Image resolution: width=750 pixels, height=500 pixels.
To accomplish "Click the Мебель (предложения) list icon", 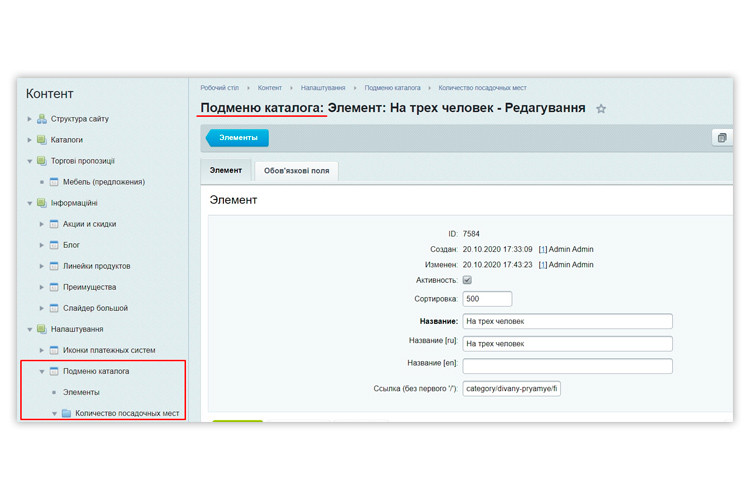I will point(54,182).
